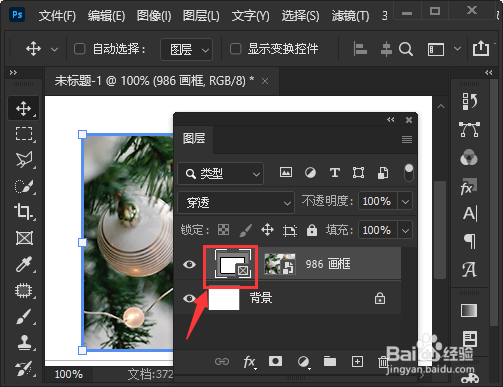Create new fill or adjustment layer

(x=303, y=362)
